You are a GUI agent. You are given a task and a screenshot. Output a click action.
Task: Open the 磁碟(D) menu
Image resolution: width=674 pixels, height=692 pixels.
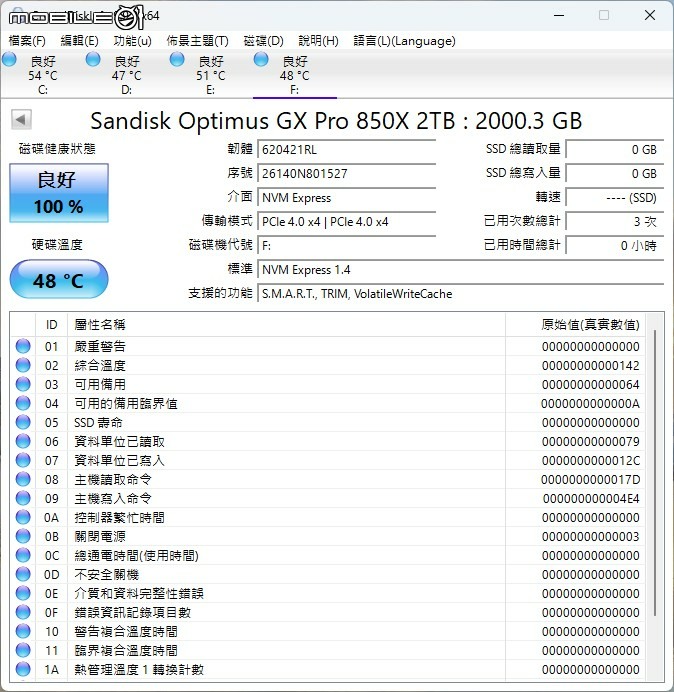264,41
